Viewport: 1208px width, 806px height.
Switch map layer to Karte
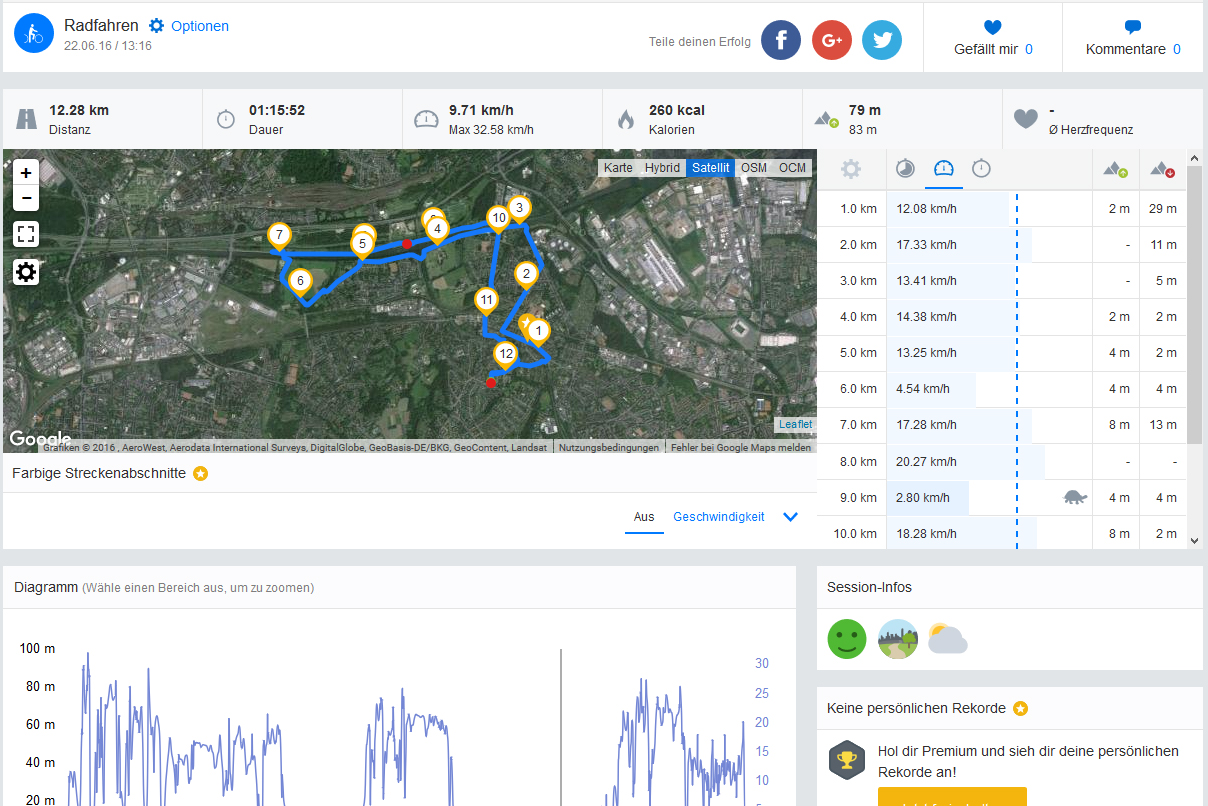[x=618, y=168]
